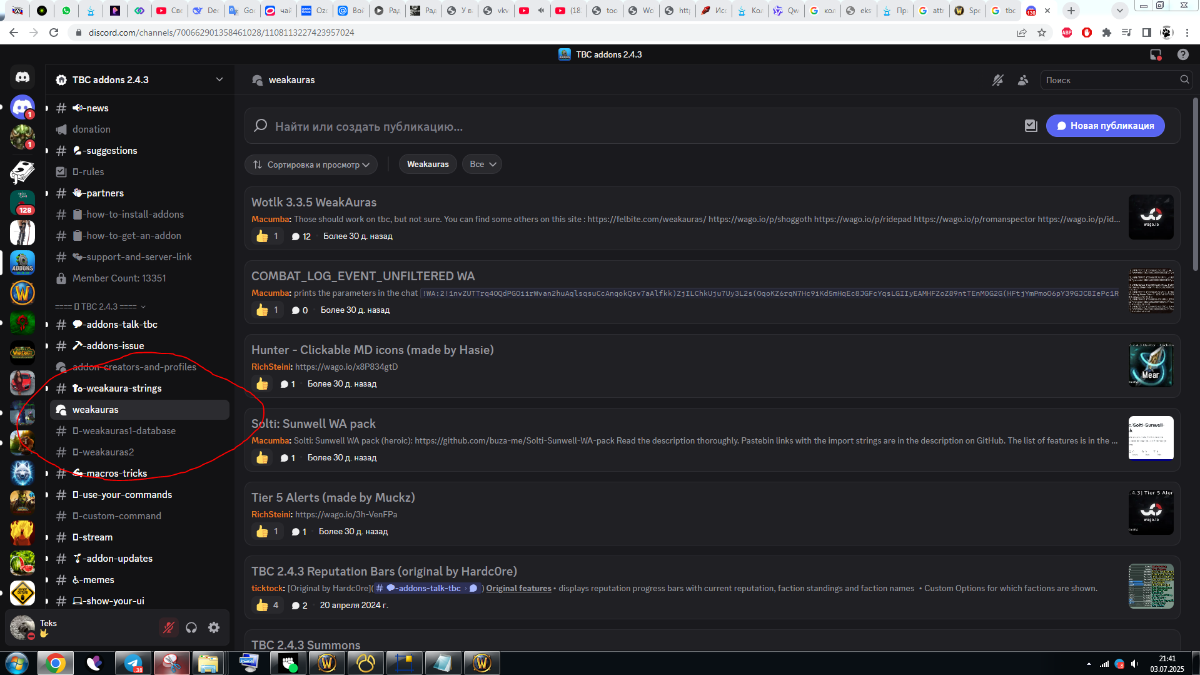React thumbs up on Wotlk 3.3.5 WeakAuras
Screen dimensions: 1200x675
tap(267, 236)
